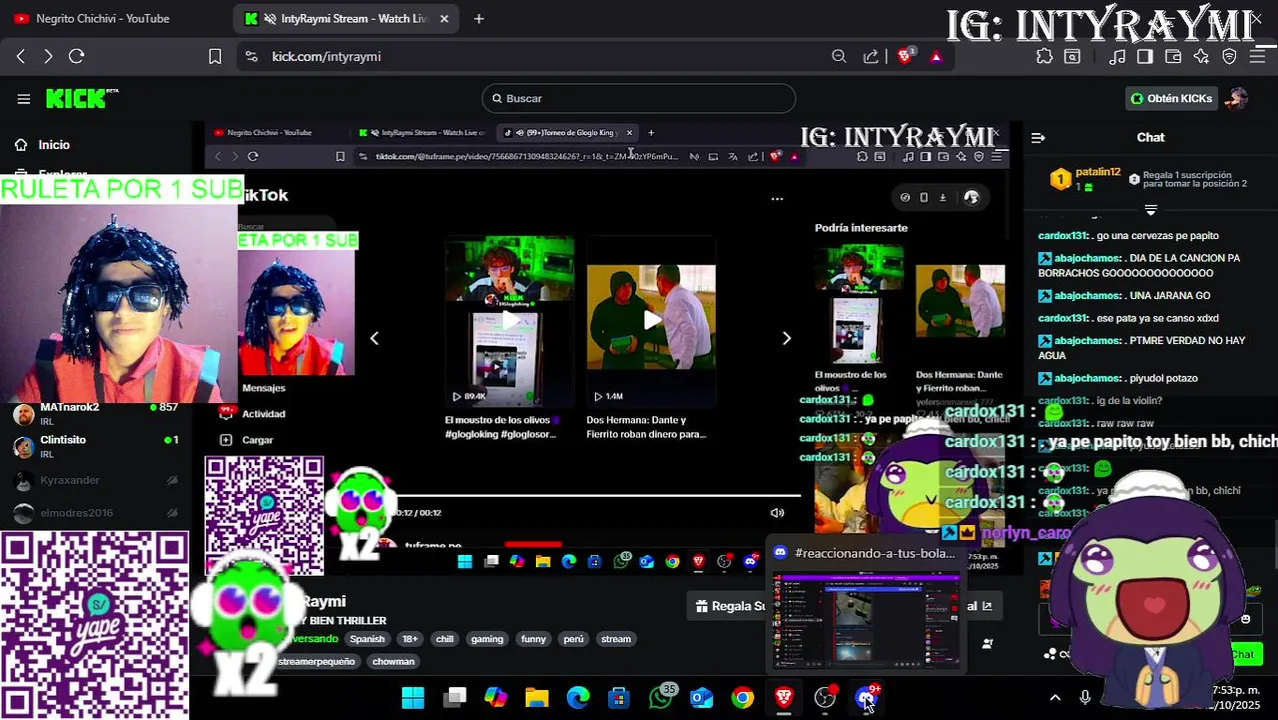Open OBS Studio from the taskbar
Image resolution: width=1278 pixels, height=720 pixels.
point(825,698)
